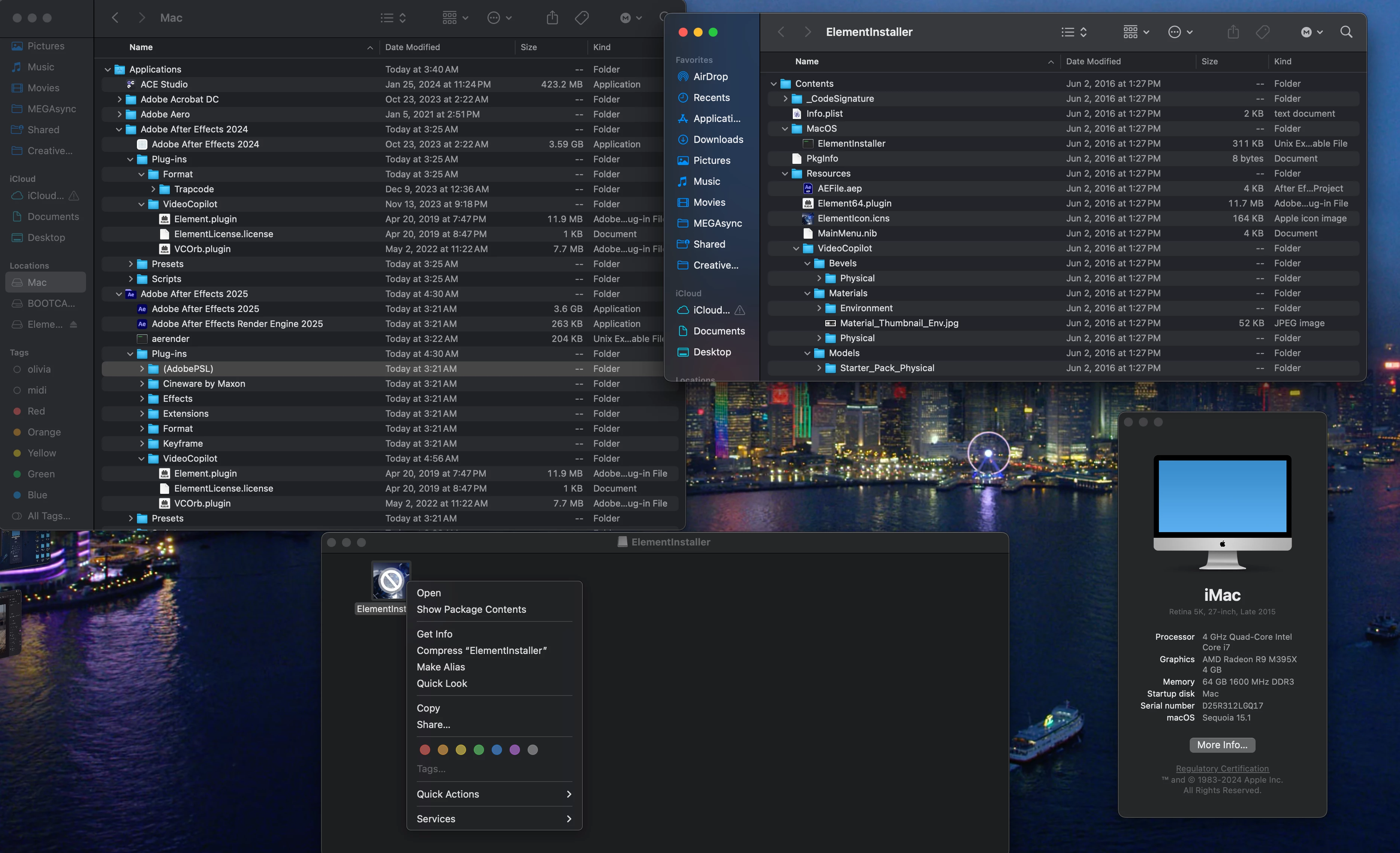Open the action ellipsis menu in ElementInstaller toolbar
This screenshot has height=853, width=1400.
(1180, 32)
